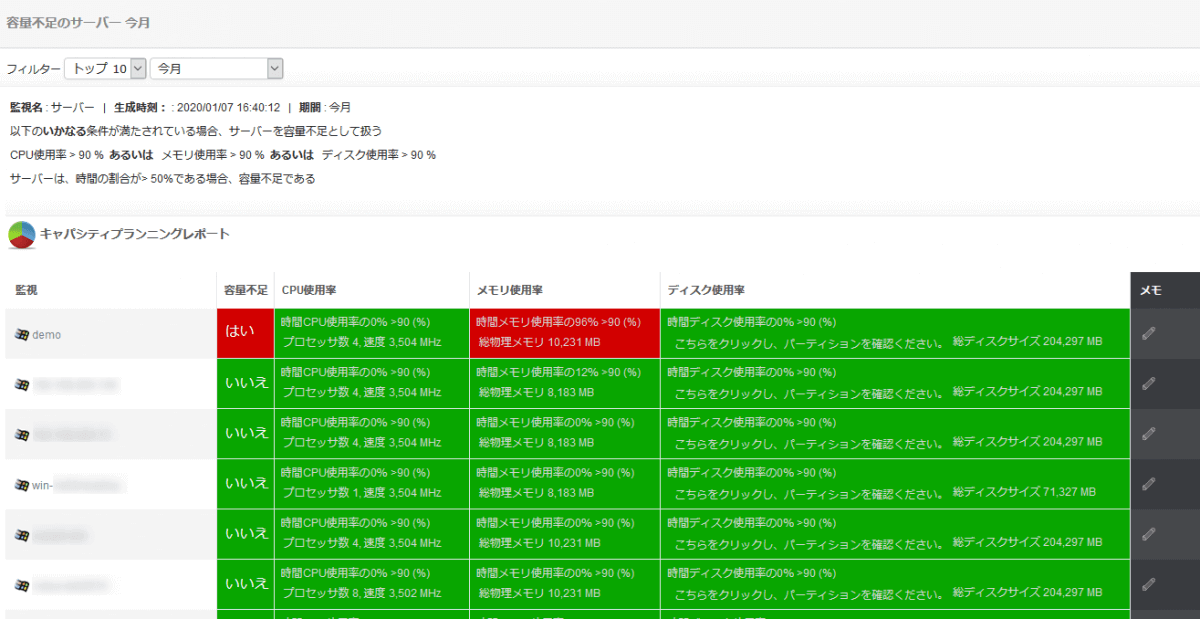Click the 12% memory usage cell
Screen dimensions: 1200x619
pyautogui.click(x=565, y=383)
